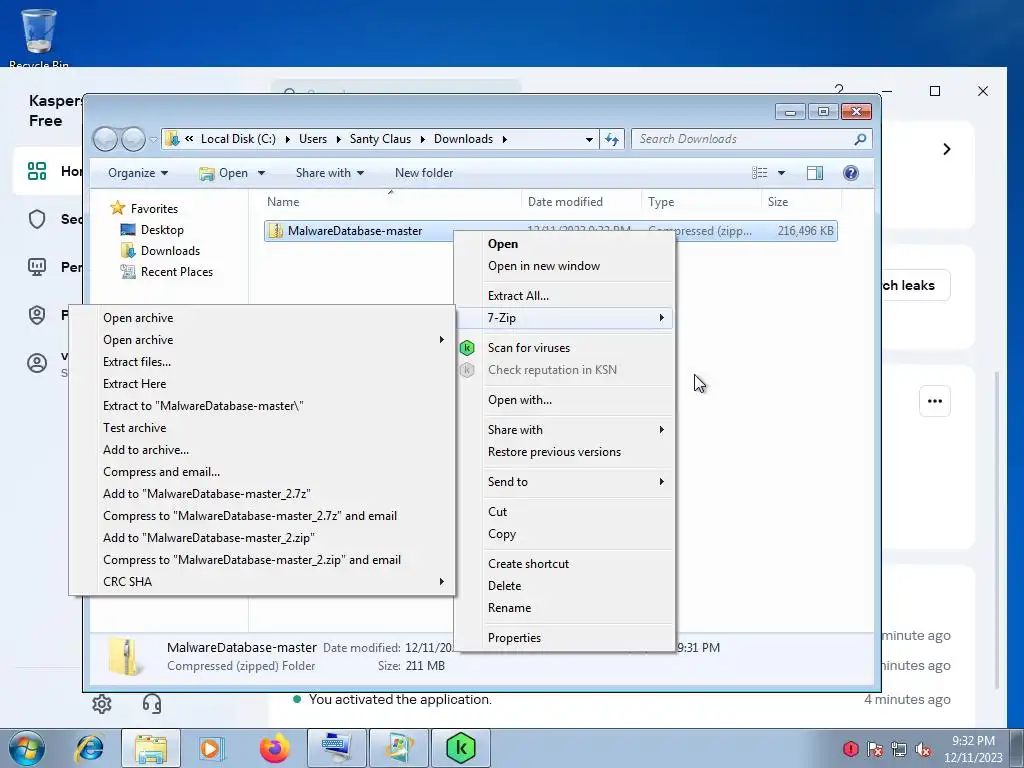The image size is (1024, 768).
Task: Click the Back navigation arrow in Explorer
Action: click(x=105, y=139)
